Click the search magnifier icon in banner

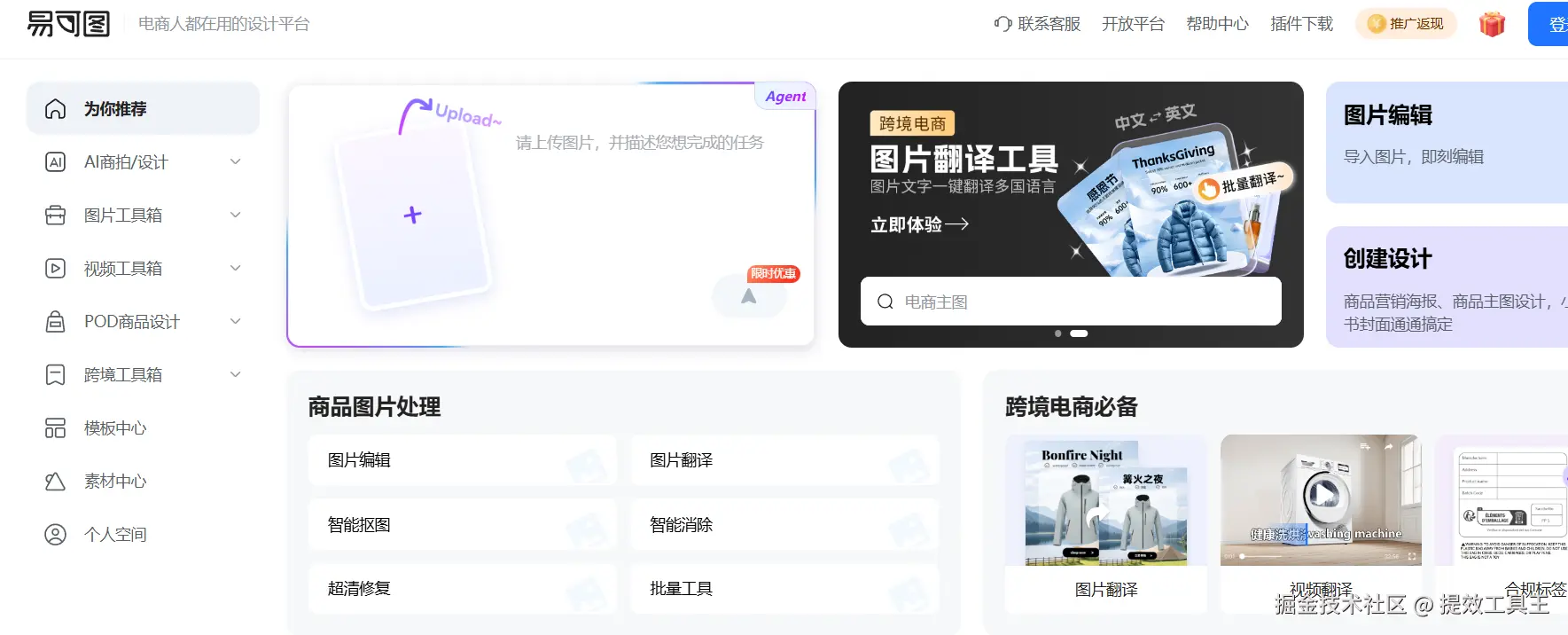tap(885, 302)
